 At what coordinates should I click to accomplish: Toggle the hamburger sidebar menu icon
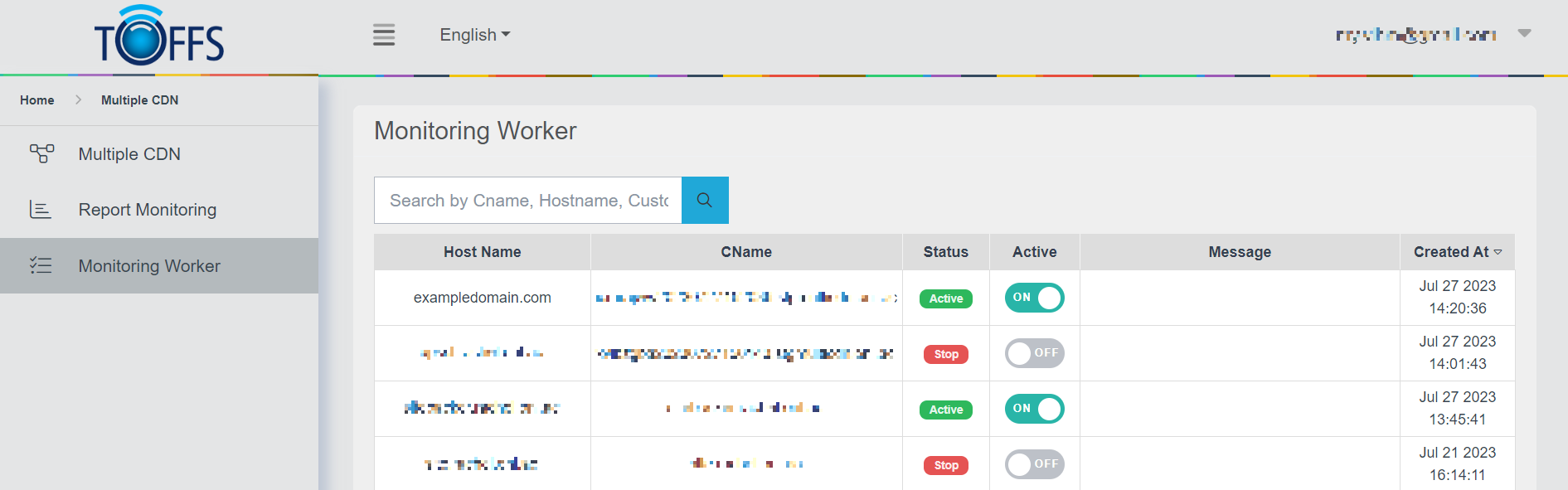coord(383,35)
